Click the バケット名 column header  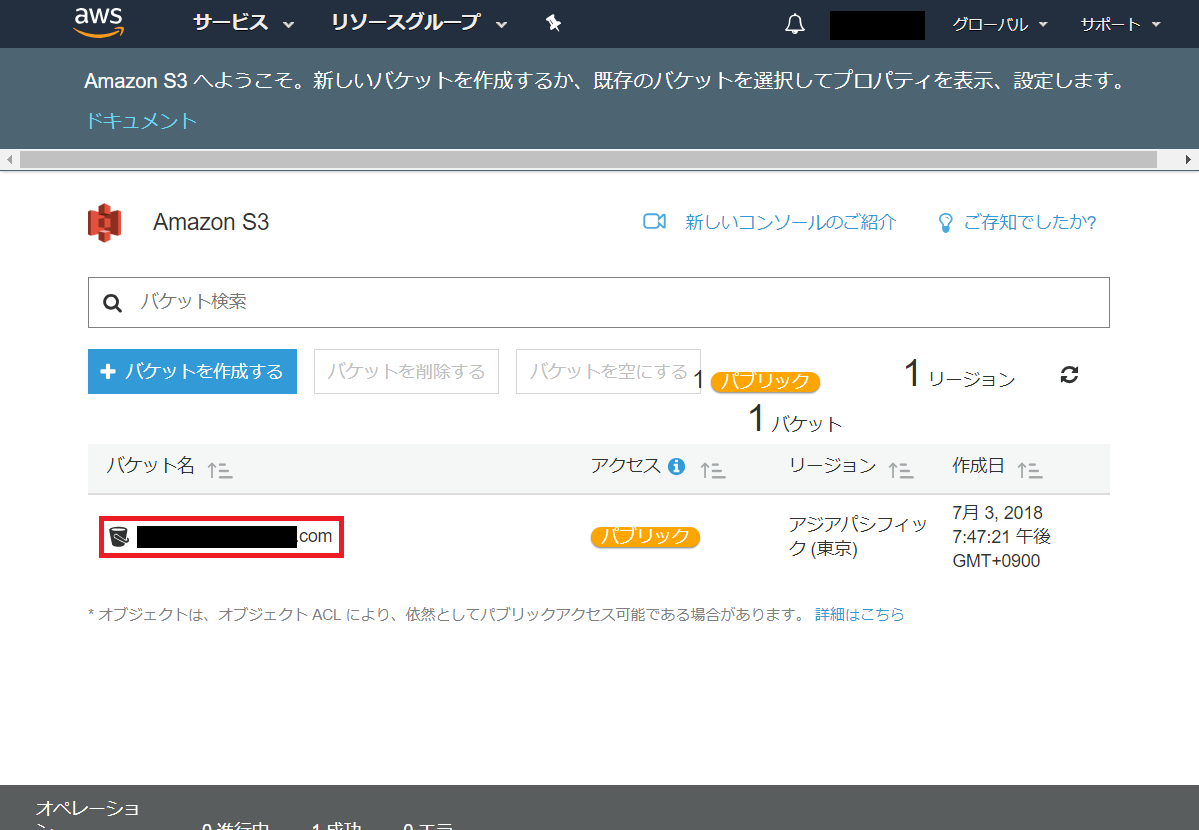pyautogui.click(x=150, y=465)
